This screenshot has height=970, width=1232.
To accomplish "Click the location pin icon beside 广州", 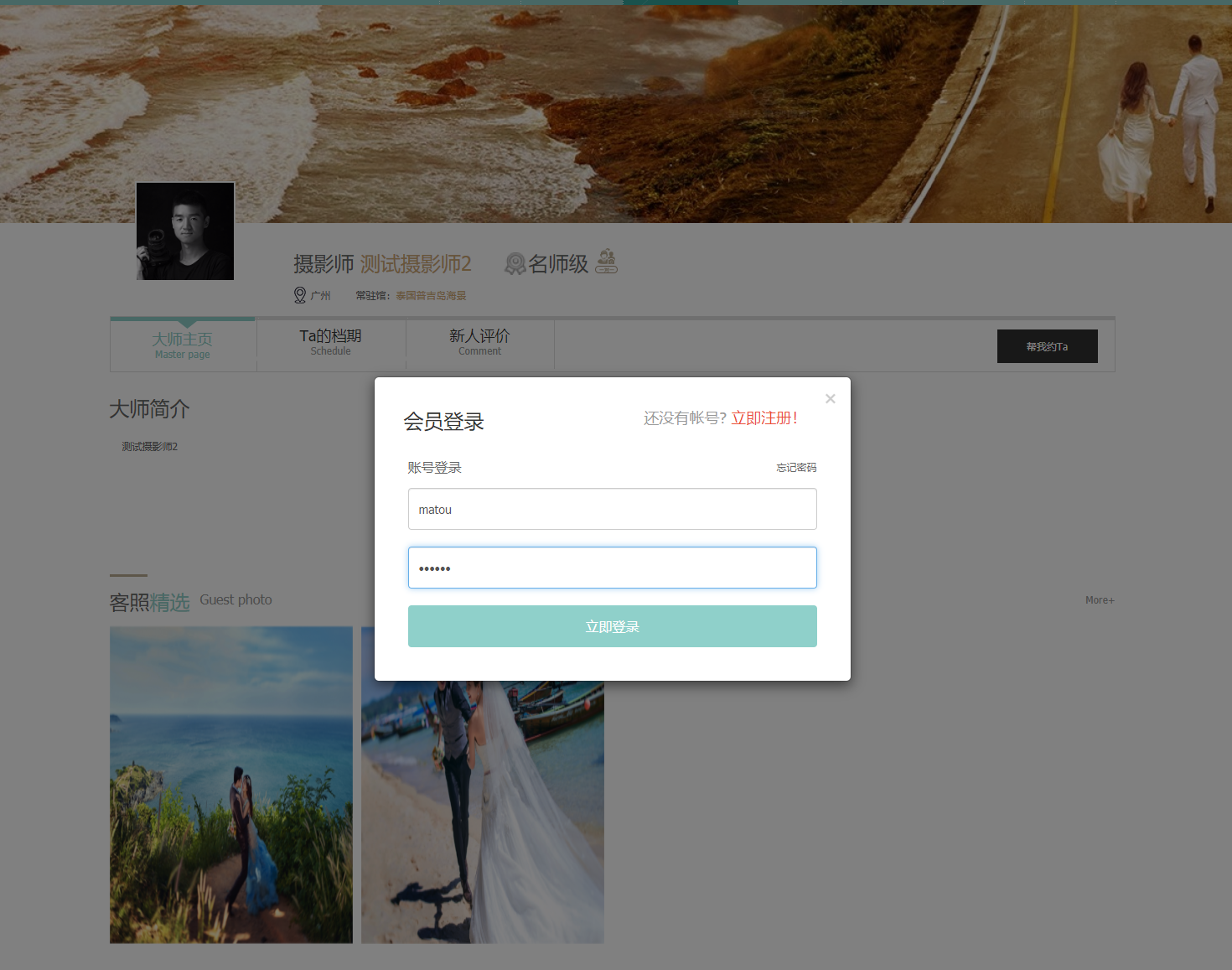I will pyautogui.click(x=300, y=295).
